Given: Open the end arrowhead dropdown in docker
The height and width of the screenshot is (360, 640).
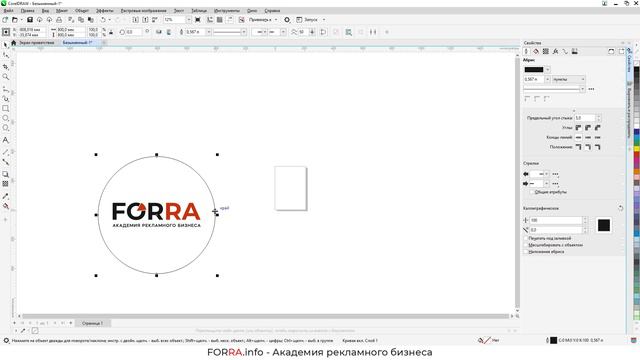Looking at the screenshot, I should 547,184.
